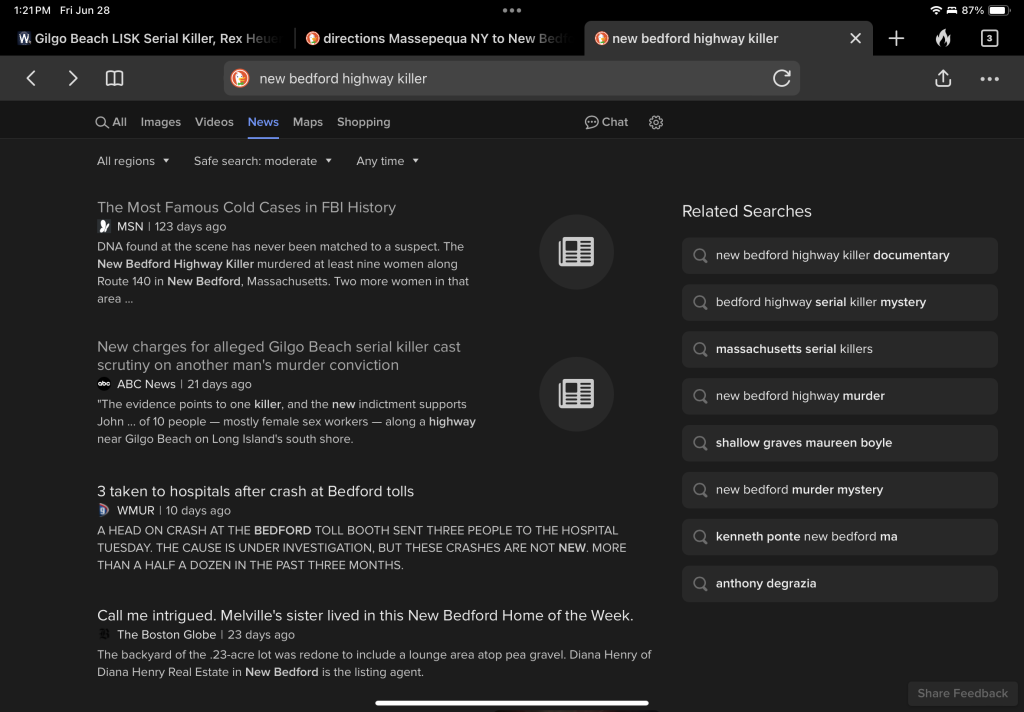Open the share sheet icon
This screenshot has height=712, width=1024.
942,78
